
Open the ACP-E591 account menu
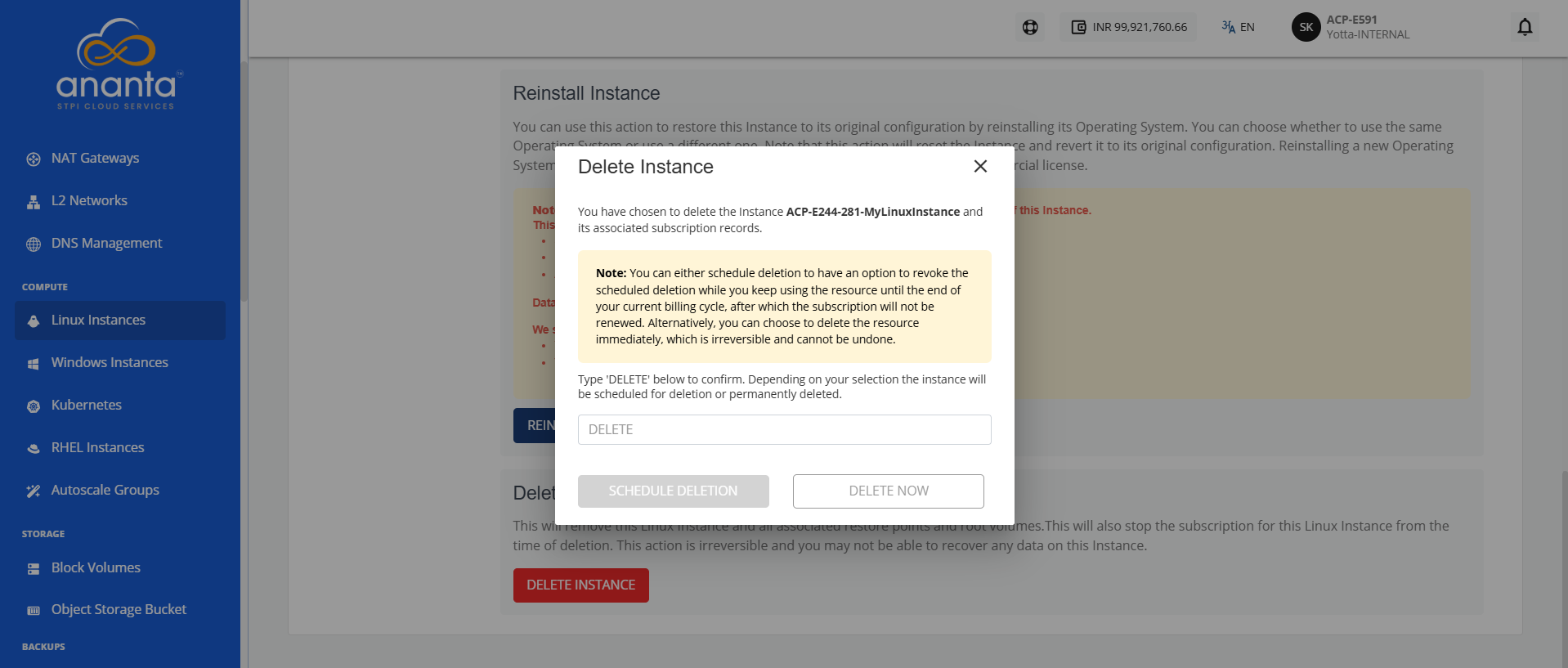(1368, 27)
